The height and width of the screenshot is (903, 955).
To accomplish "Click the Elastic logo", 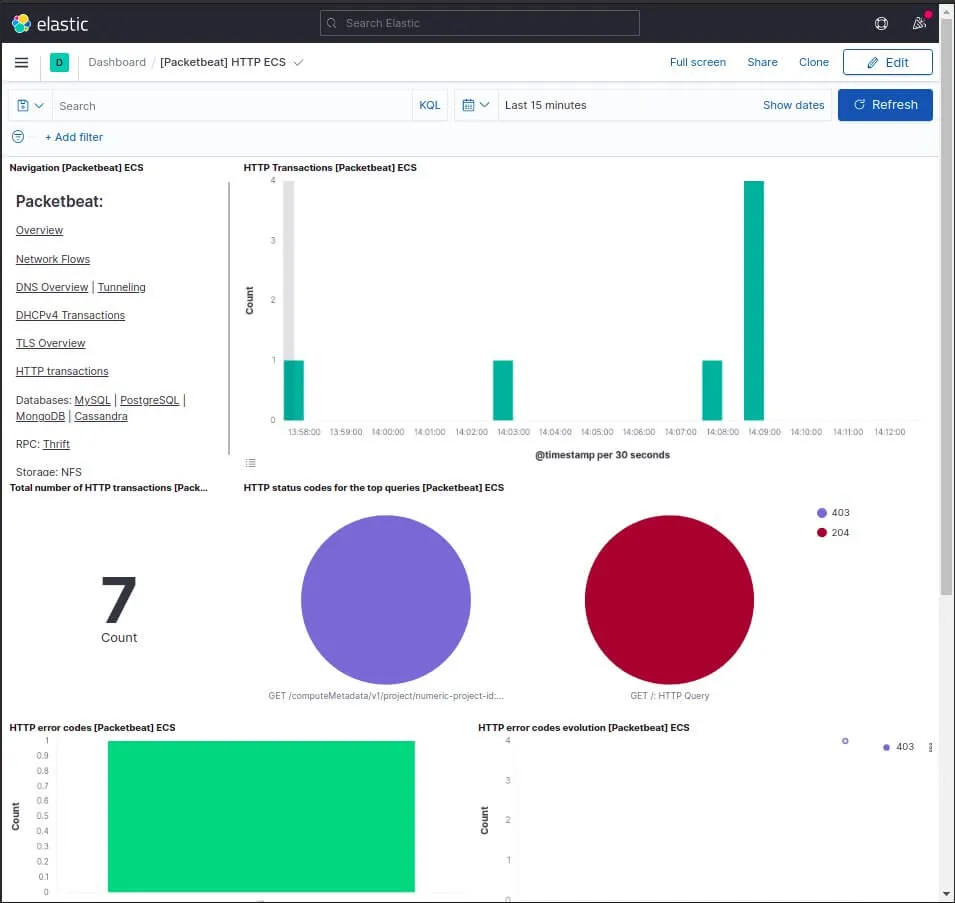I will tap(50, 24).
